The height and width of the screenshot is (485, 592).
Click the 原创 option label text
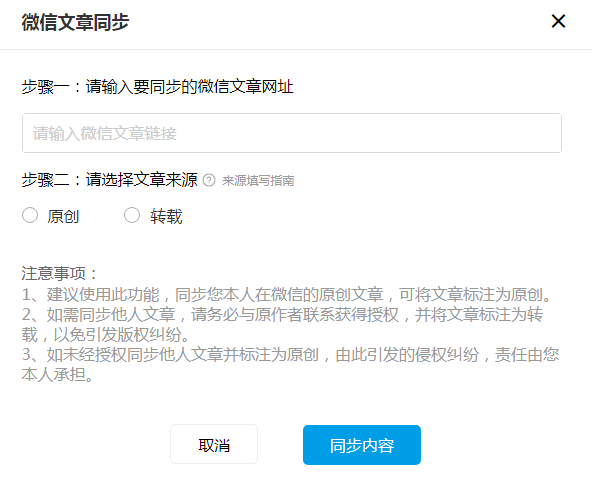coord(63,216)
